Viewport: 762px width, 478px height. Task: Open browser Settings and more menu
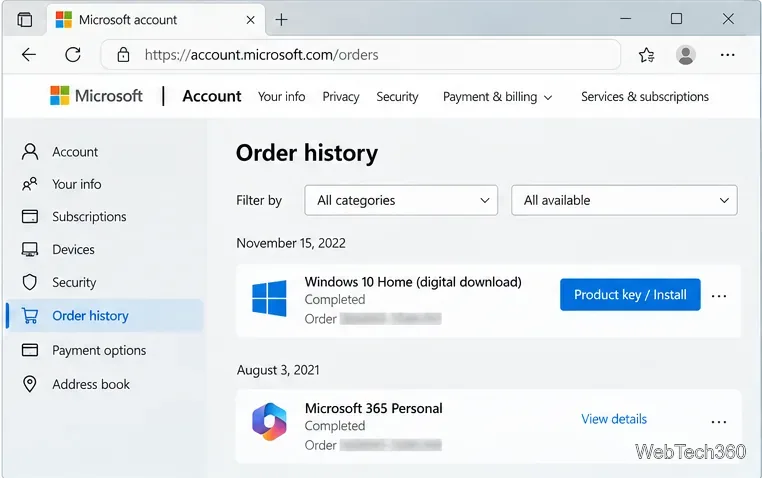click(x=727, y=55)
